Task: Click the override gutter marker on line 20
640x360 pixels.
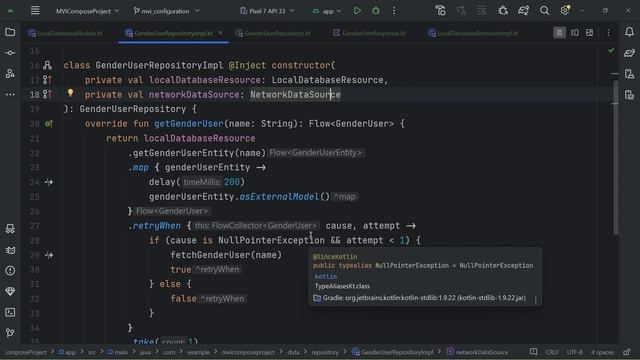Action: pos(49,123)
